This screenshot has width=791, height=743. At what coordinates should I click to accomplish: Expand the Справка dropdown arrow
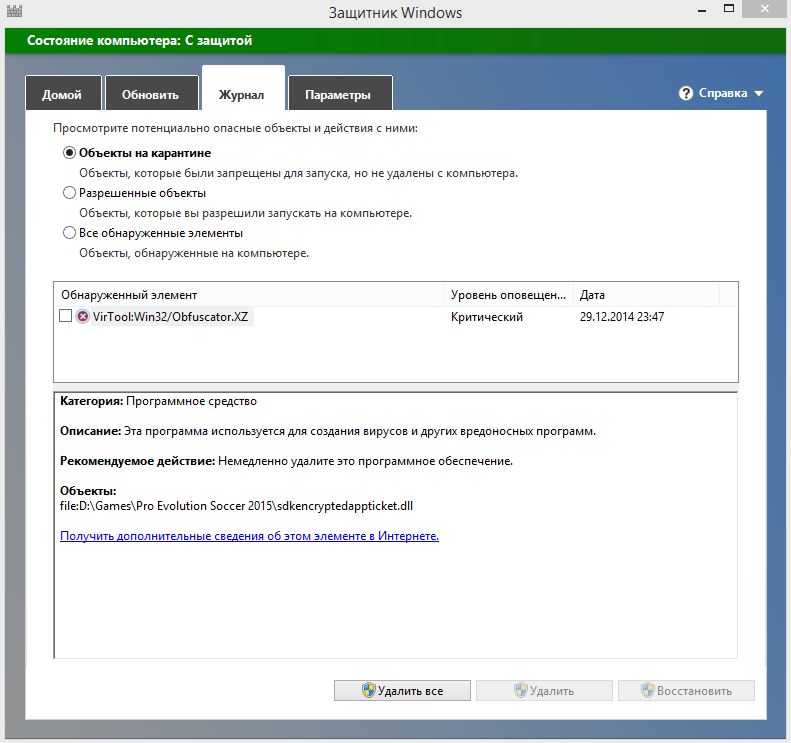pyautogui.click(x=759, y=94)
